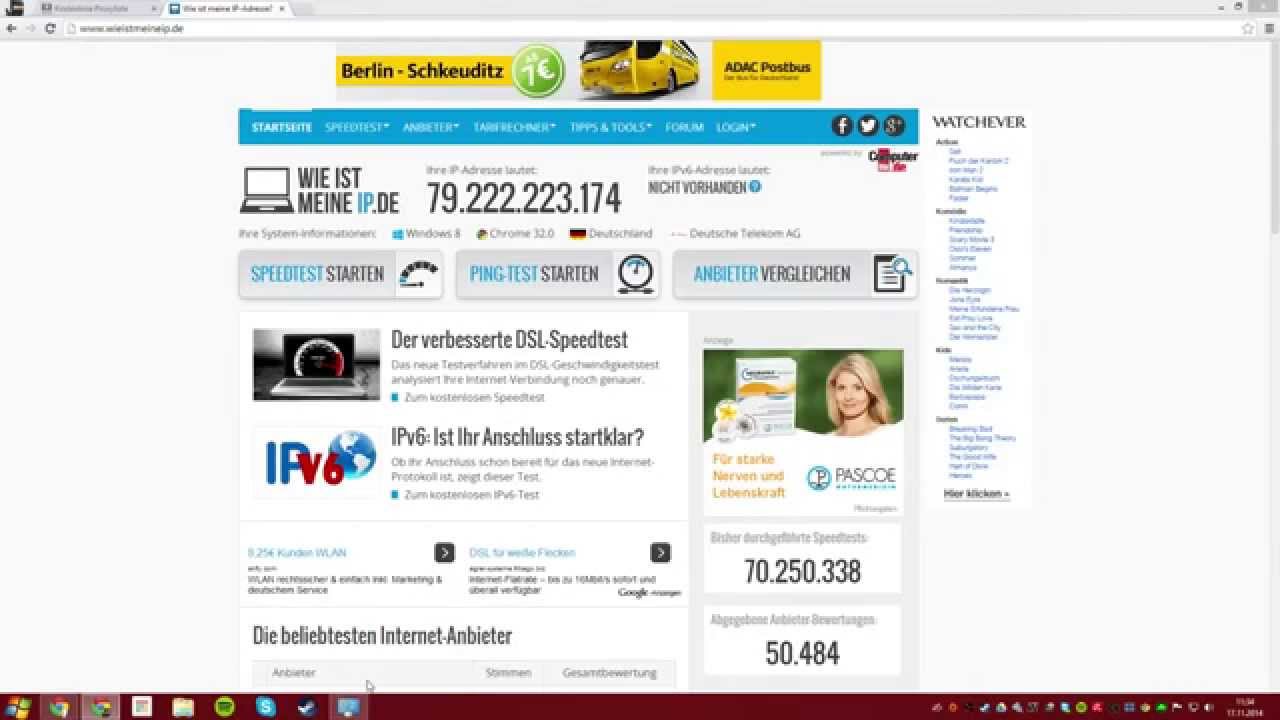The width and height of the screenshot is (1280, 720).
Task: Open the 'DSL für weiße Flecken' ad link
Action: click(522, 553)
